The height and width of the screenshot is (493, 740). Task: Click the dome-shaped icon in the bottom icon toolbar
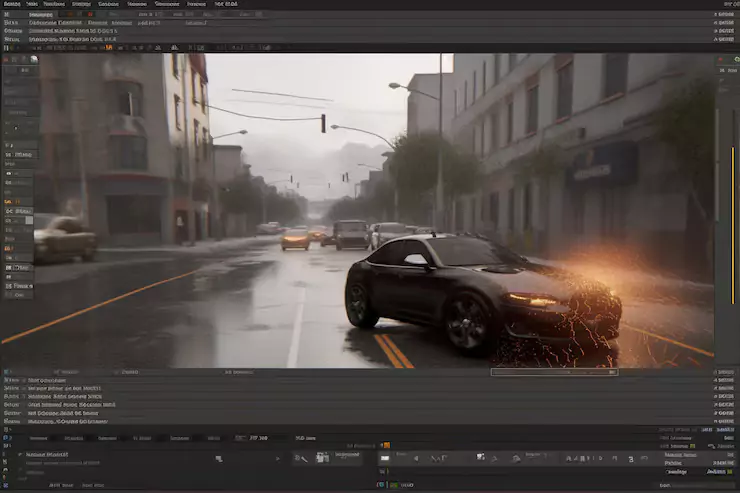coord(516,458)
